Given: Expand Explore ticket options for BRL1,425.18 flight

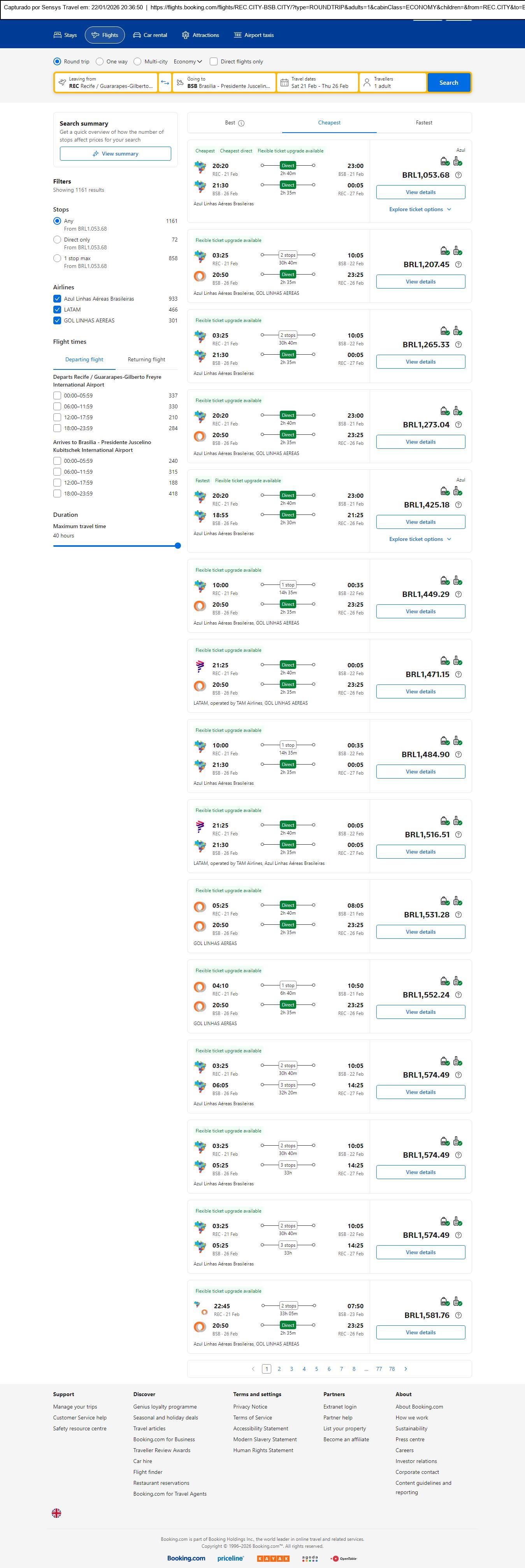Looking at the screenshot, I should click(x=420, y=539).
